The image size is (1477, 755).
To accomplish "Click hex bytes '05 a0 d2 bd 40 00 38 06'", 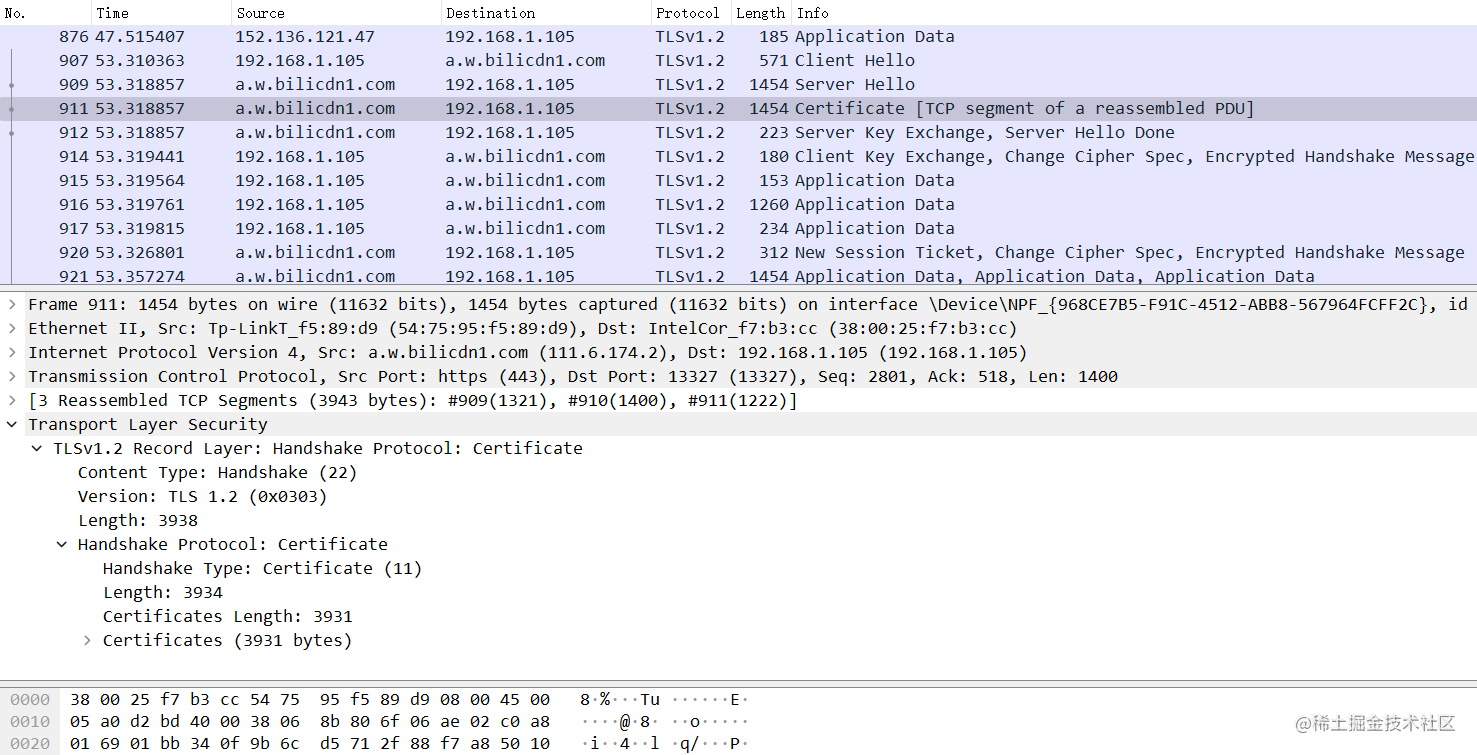I will tap(185, 721).
